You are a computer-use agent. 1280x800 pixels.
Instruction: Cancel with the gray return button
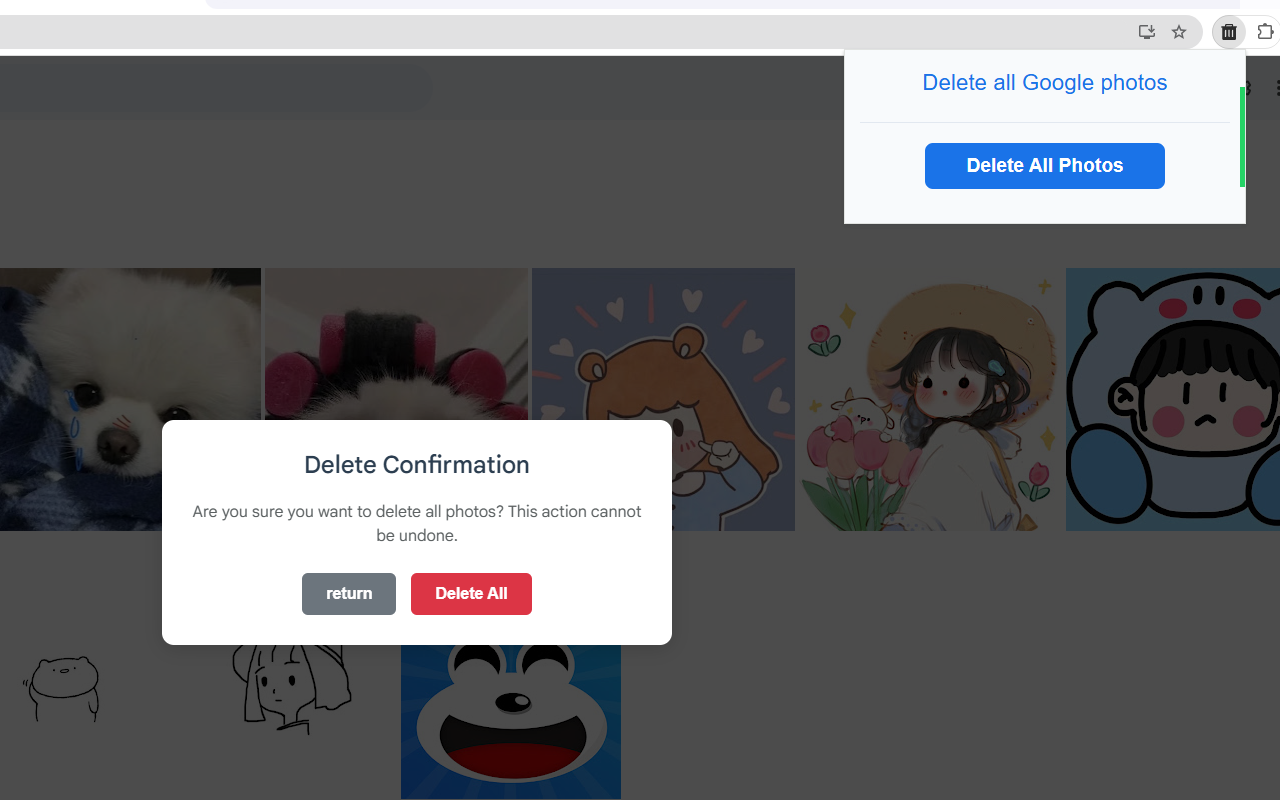(x=349, y=594)
